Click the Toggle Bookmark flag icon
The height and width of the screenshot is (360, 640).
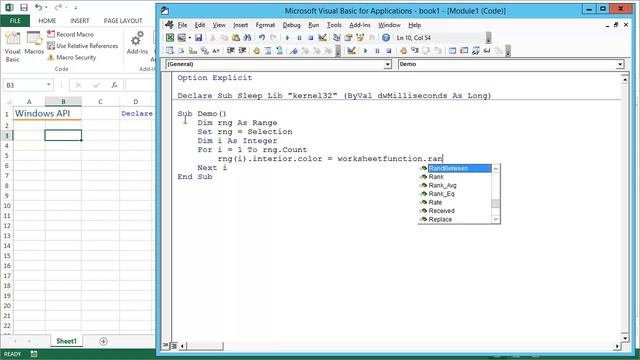click(x=294, y=51)
